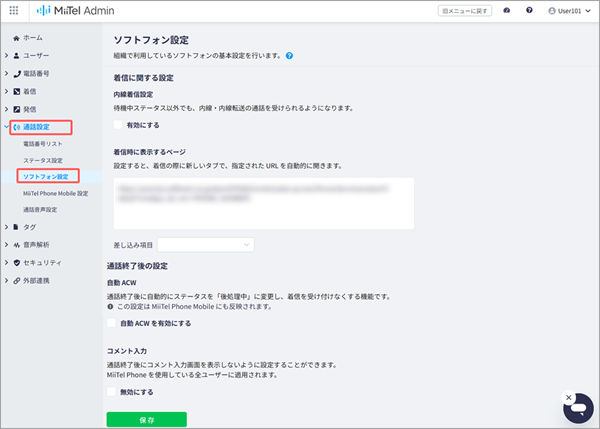
Task: Click the 電話番号 phone icon
Action: click(17, 73)
